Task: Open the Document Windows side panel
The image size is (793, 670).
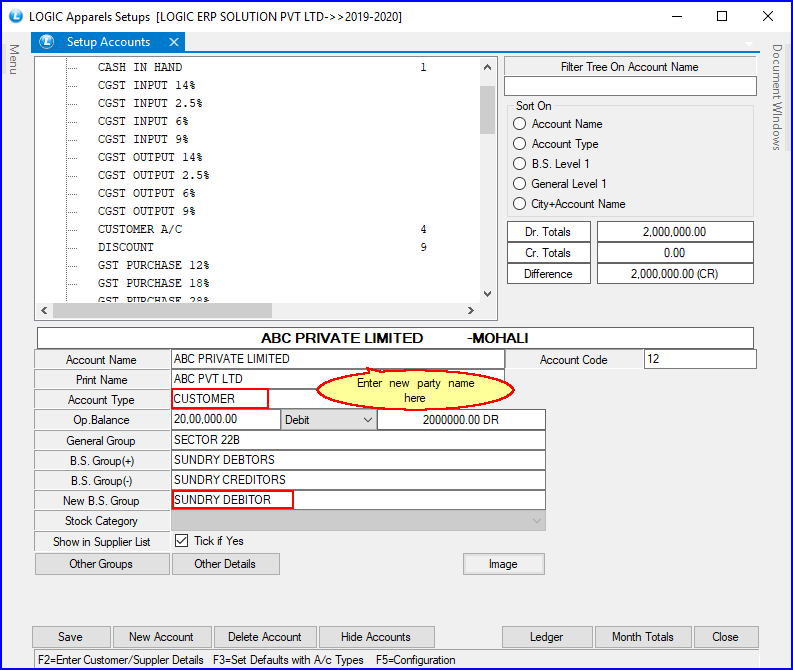Action: tap(777, 97)
